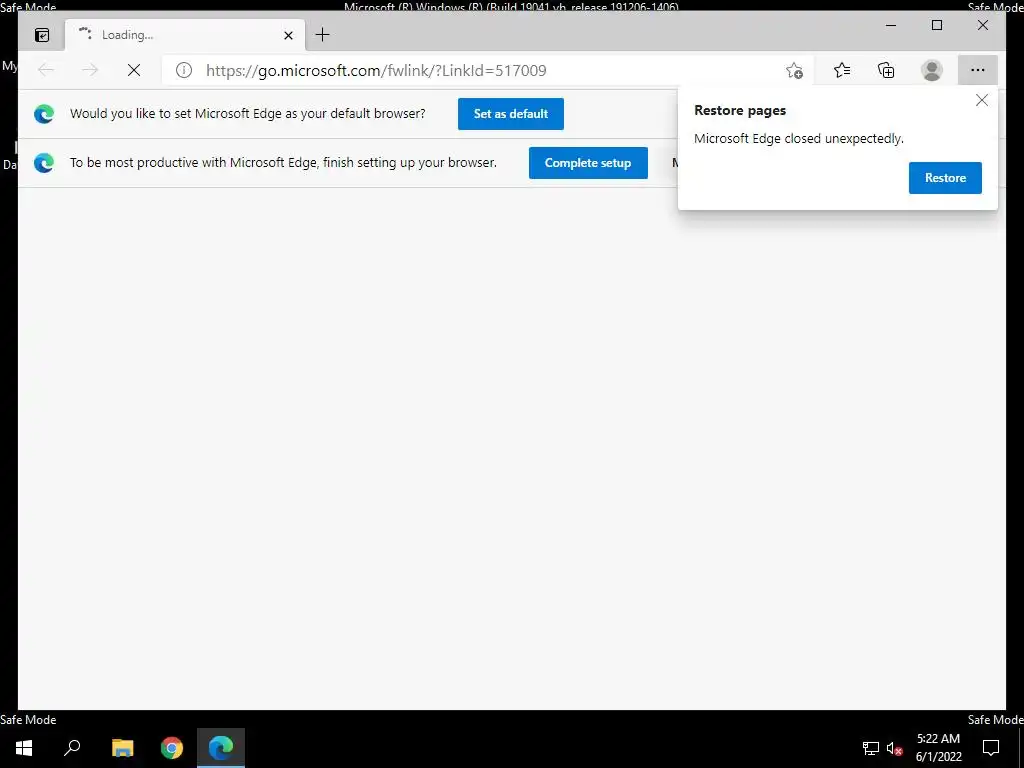The image size is (1024, 768).
Task: Open network status tray icon
Action: 871,748
